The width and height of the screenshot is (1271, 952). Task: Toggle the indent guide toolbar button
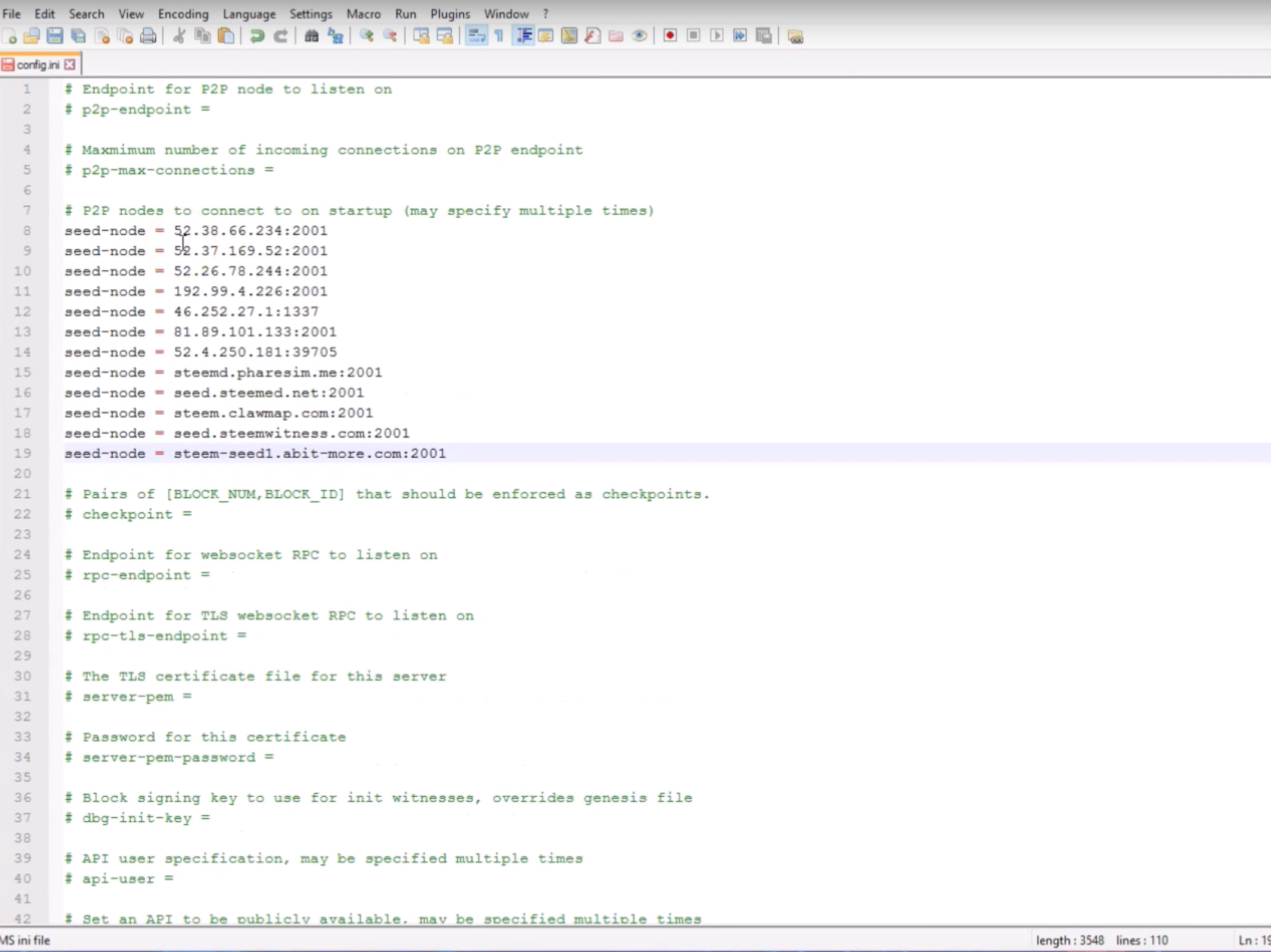[x=523, y=36]
